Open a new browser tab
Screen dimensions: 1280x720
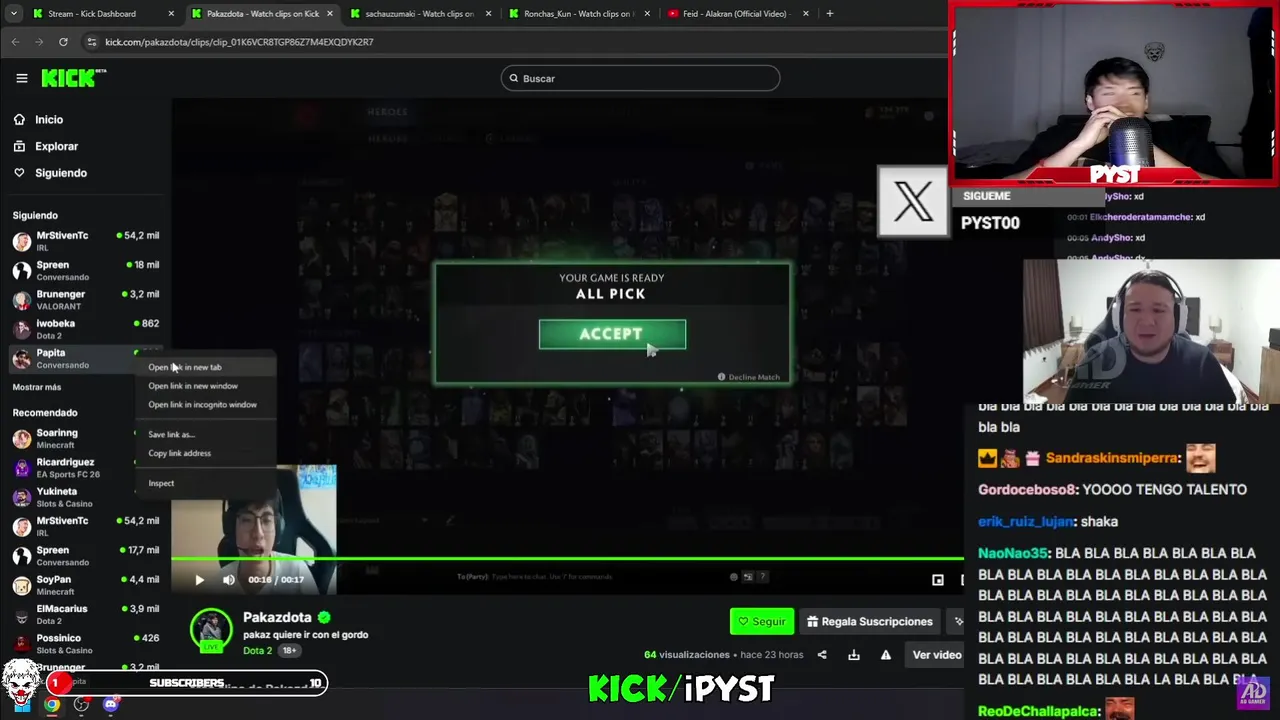pos(830,14)
